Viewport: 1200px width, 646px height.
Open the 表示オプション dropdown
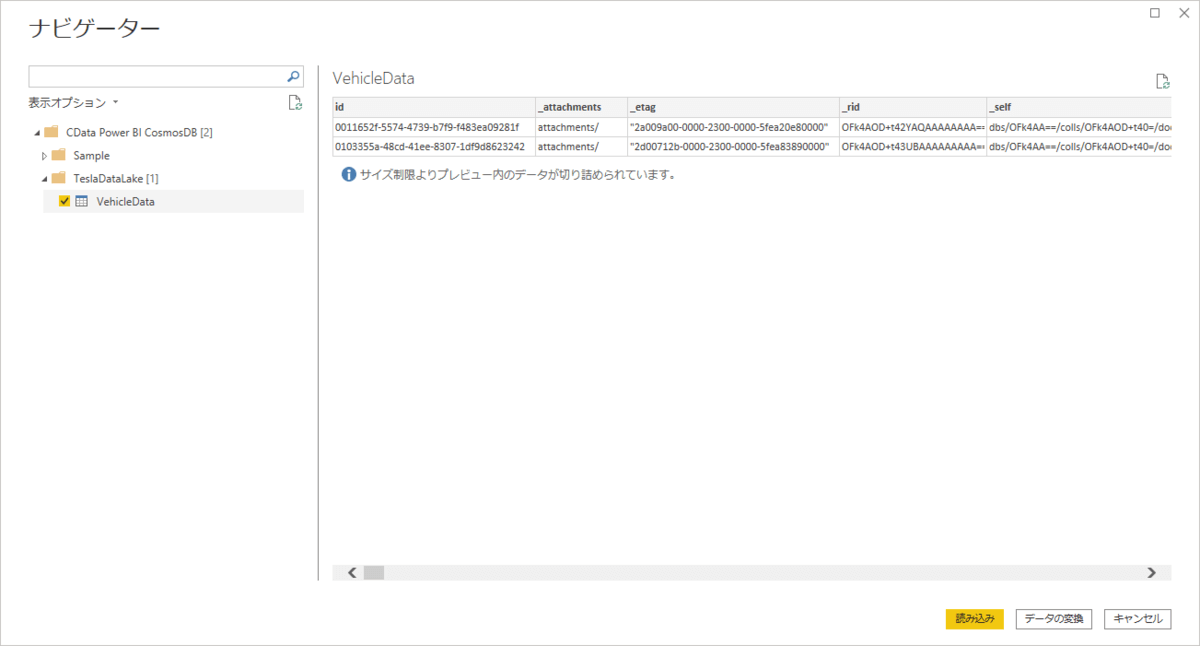click(74, 102)
